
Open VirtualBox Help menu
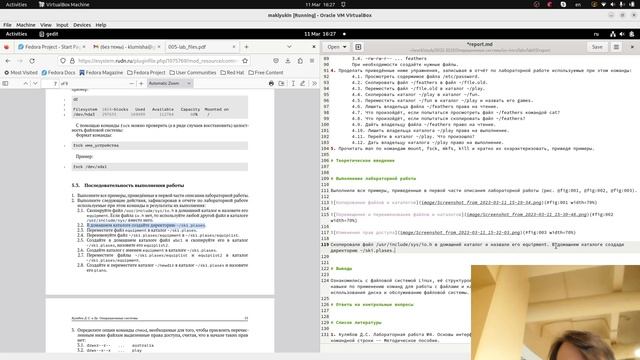[101, 25]
